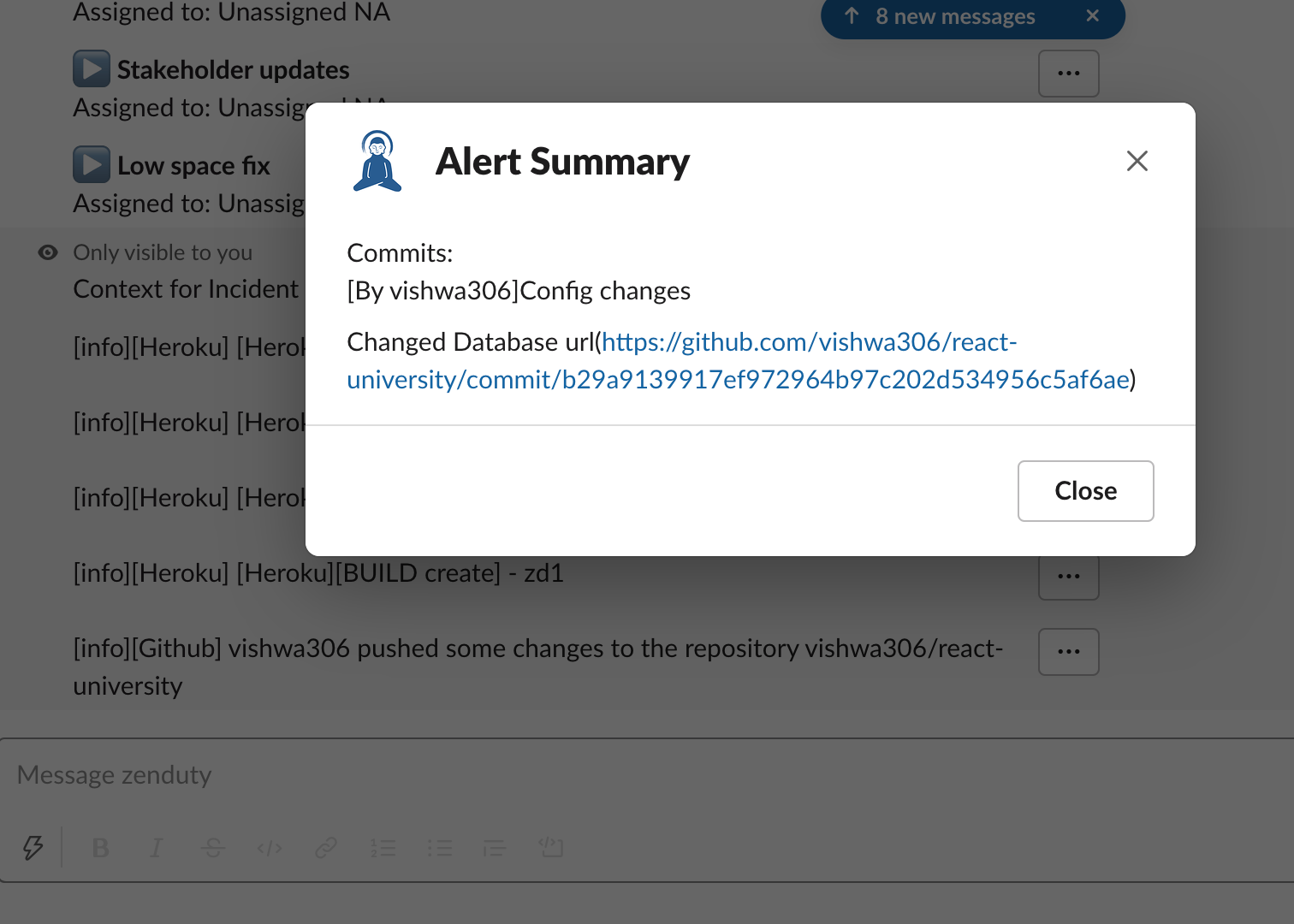Open the shortcuts lightning bolt menu
Image resolution: width=1294 pixels, height=924 pixels.
[33, 848]
